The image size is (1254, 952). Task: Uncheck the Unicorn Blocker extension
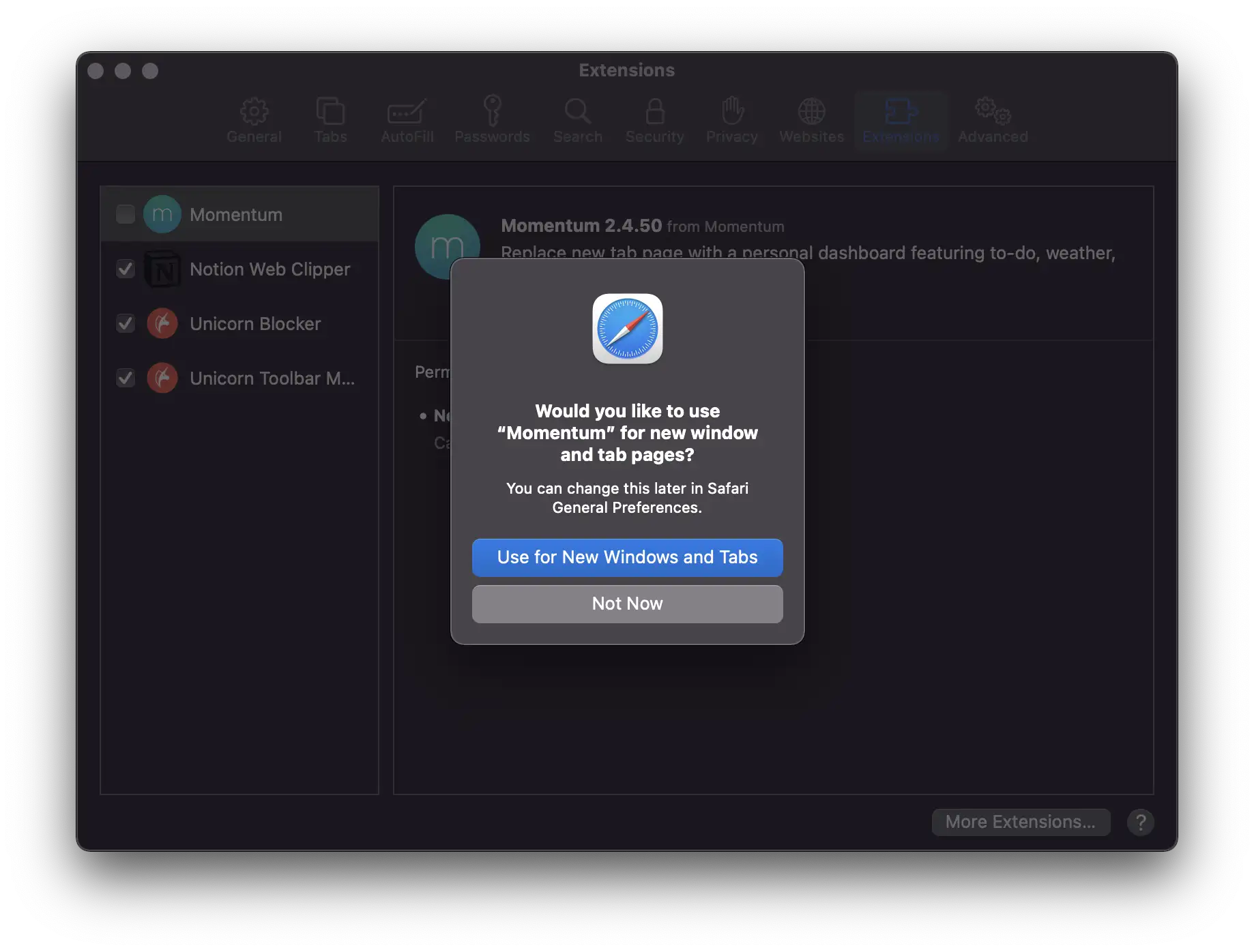pyautogui.click(x=126, y=323)
